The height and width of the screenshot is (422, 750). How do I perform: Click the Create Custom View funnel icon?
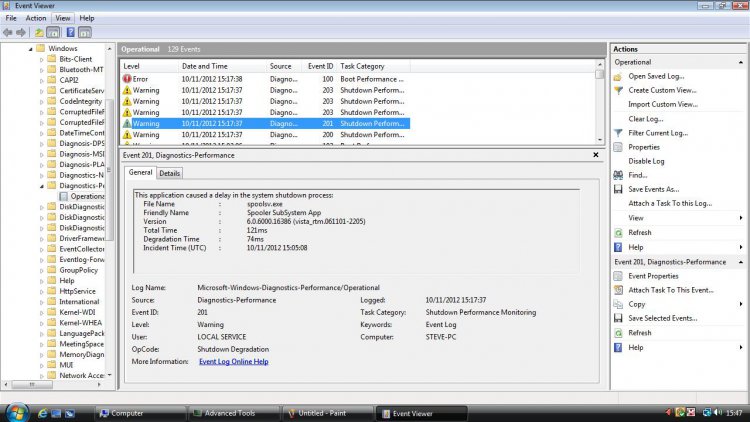point(618,90)
